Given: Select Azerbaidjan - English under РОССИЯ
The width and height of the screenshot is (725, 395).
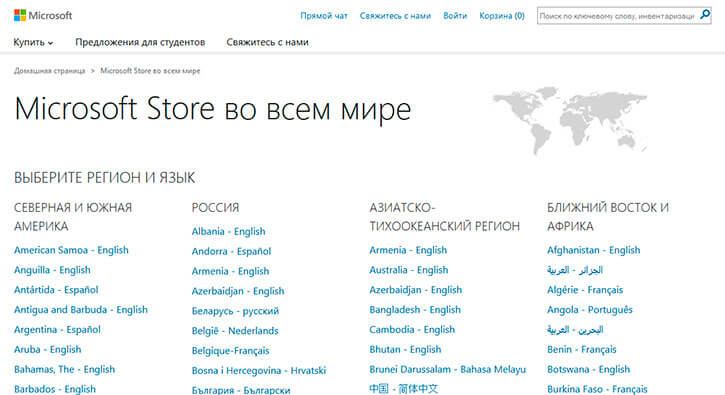Looking at the screenshot, I should point(238,291).
